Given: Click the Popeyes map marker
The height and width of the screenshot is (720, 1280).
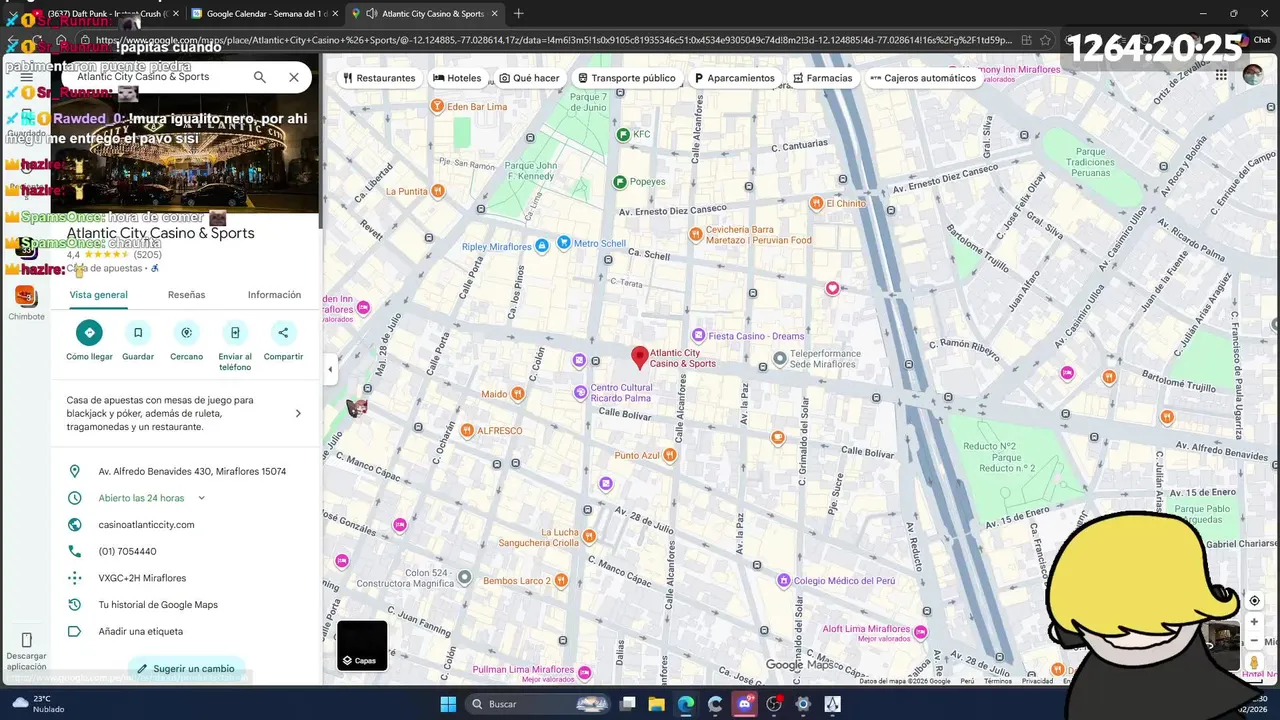Looking at the screenshot, I should pyautogui.click(x=620, y=182).
